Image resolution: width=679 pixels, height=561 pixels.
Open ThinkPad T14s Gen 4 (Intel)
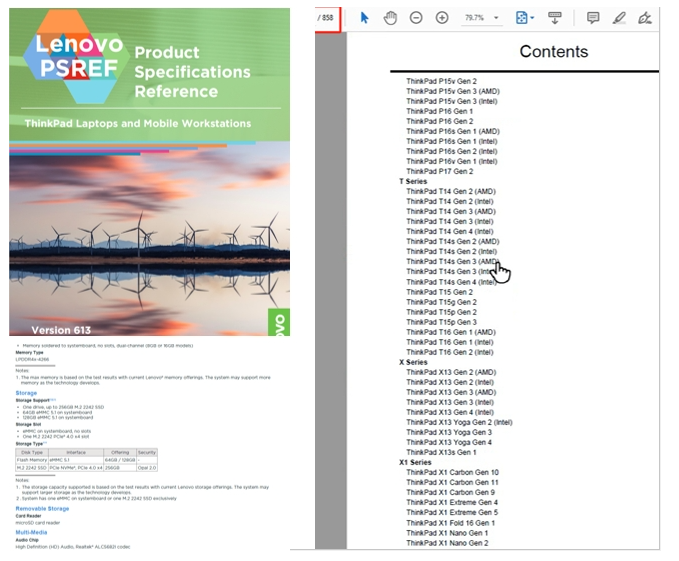pyautogui.click(x=451, y=282)
